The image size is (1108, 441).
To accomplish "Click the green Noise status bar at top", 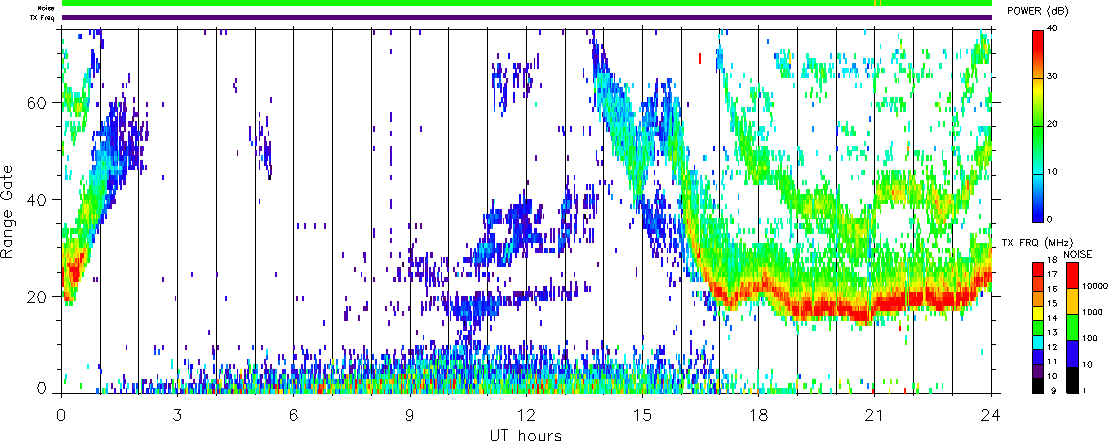I will click(x=526, y=4).
